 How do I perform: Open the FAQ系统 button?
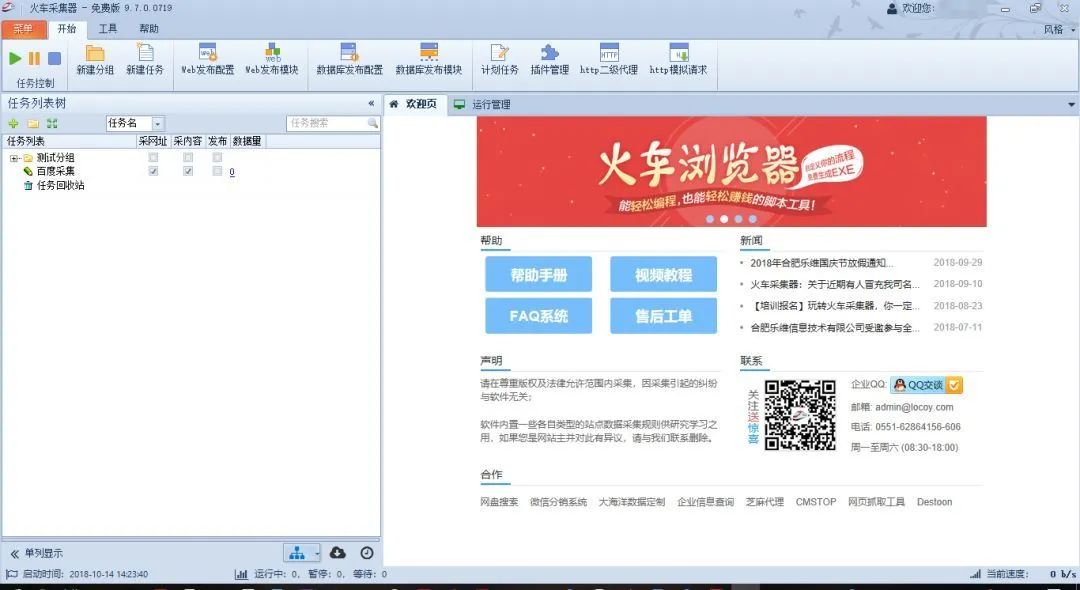coord(539,316)
